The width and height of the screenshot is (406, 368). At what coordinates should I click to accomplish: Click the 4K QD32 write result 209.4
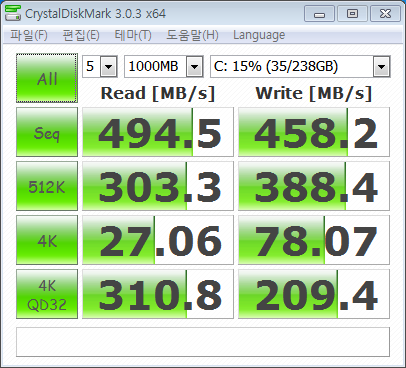(x=314, y=294)
